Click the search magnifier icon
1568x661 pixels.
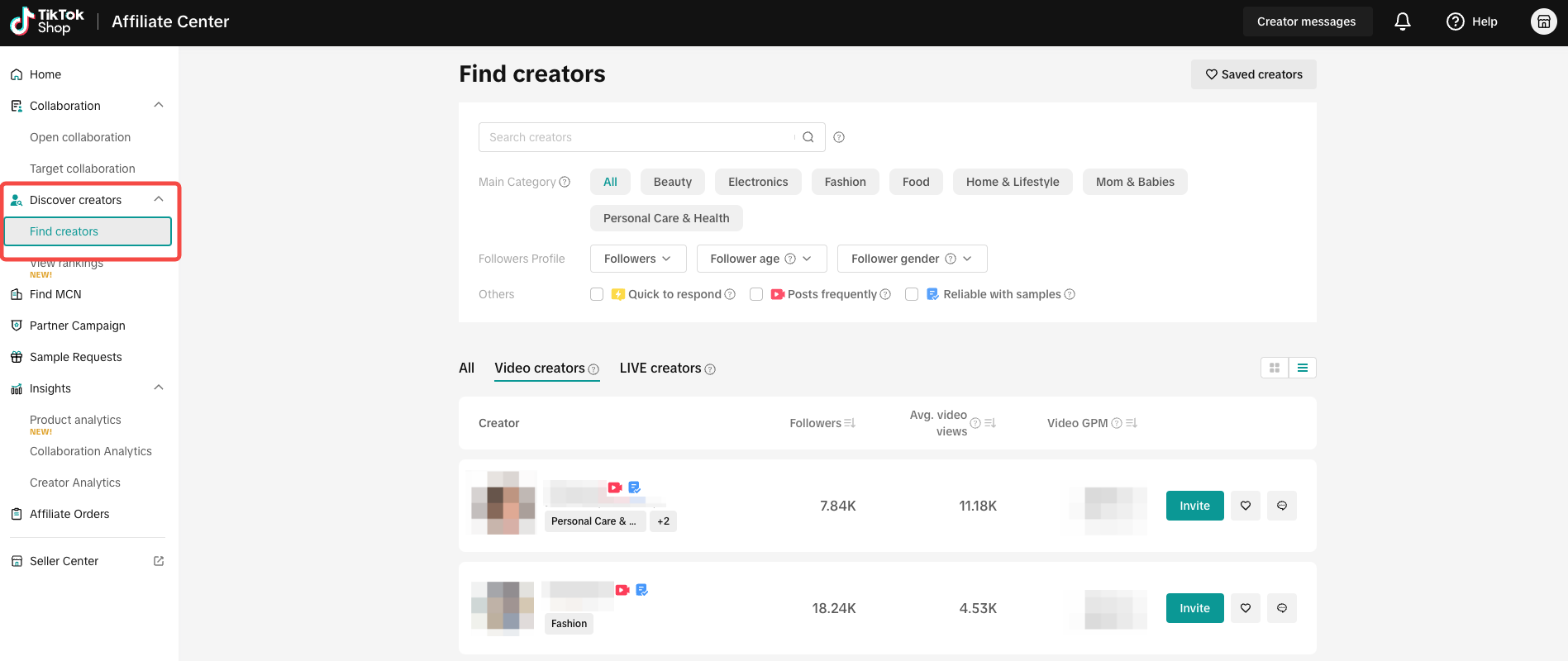tap(808, 137)
